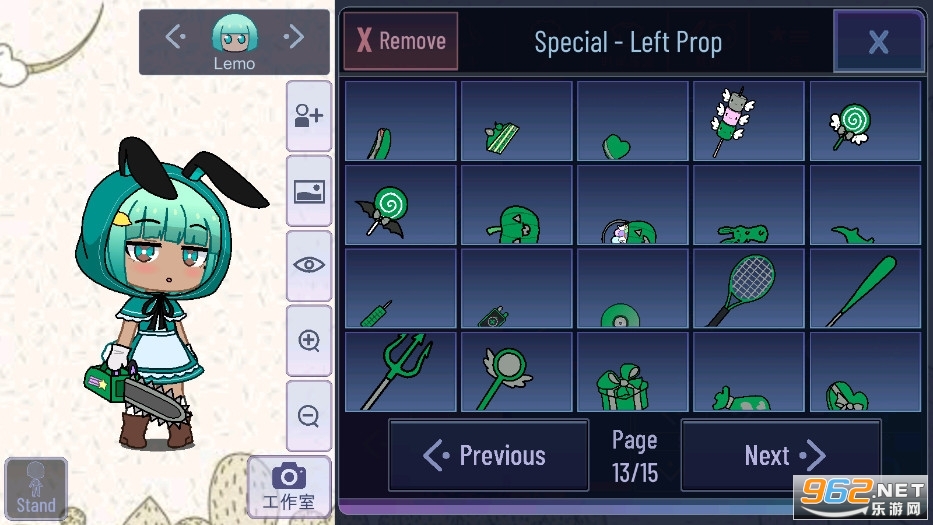Toggle the eye visibility button
The image size is (933, 525).
[309, 265]
